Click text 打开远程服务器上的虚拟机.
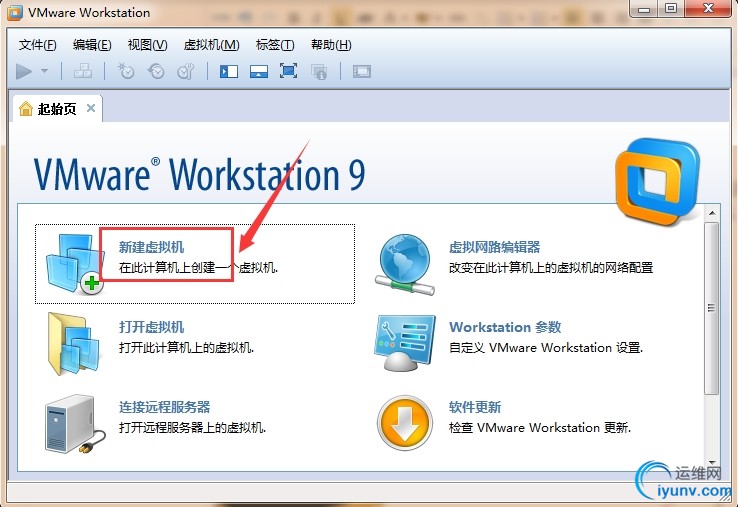The image size is (738, 507). (x=192, y=428)
